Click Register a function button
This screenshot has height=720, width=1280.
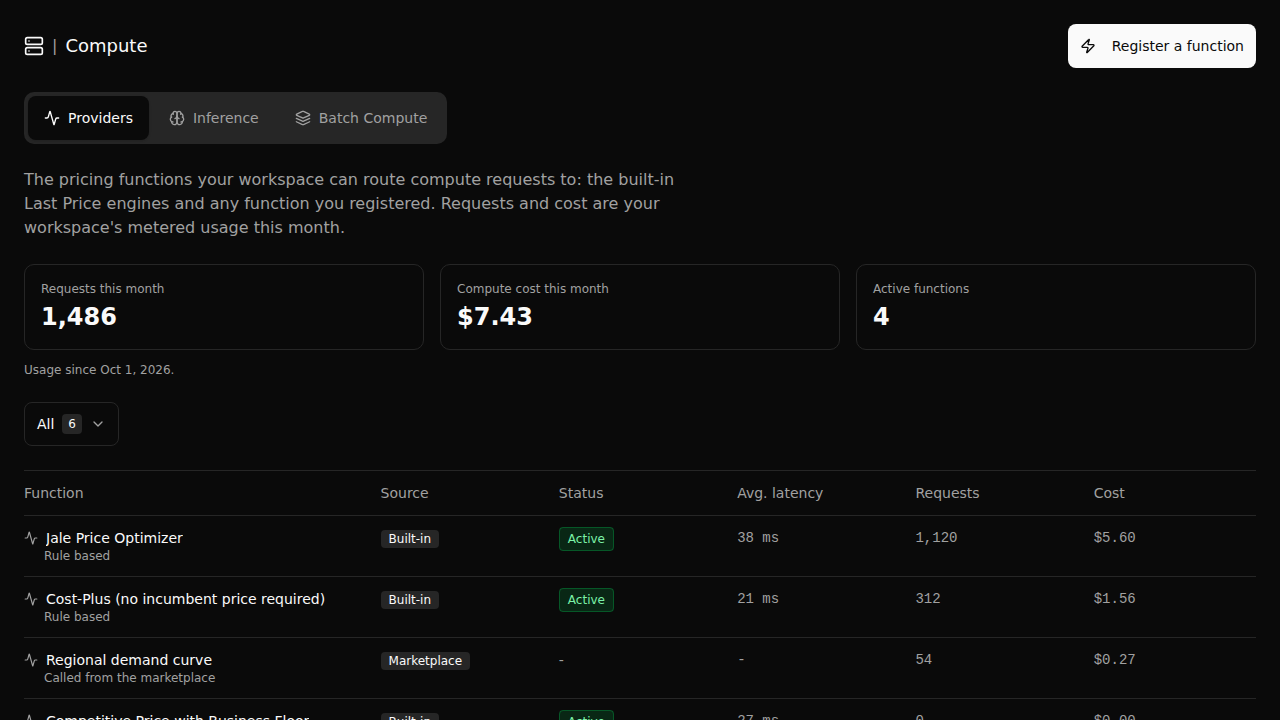coord(1162,46)
